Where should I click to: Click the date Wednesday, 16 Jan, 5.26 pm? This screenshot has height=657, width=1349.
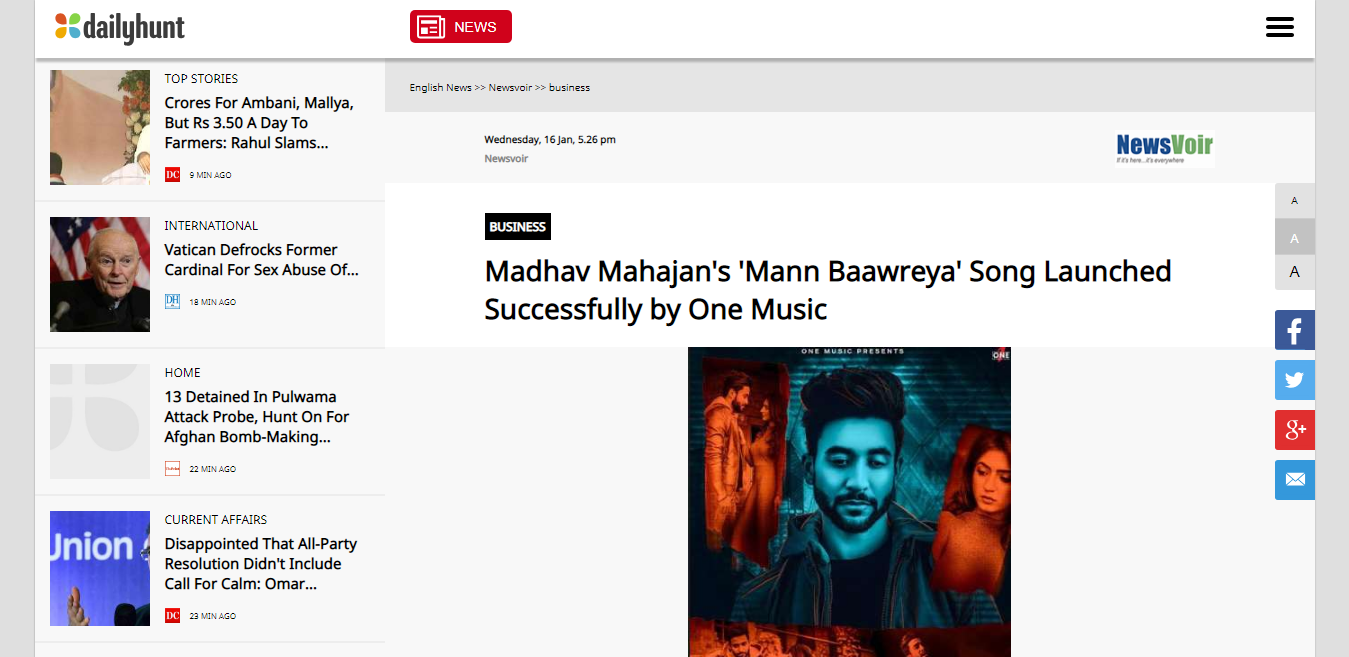550,139
